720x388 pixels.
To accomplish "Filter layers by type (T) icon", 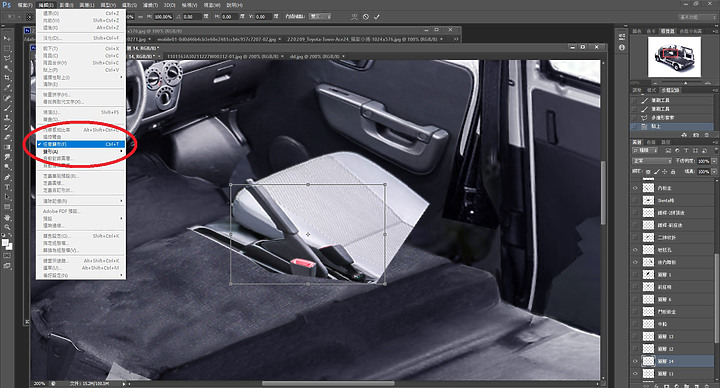I will point(686,151).
